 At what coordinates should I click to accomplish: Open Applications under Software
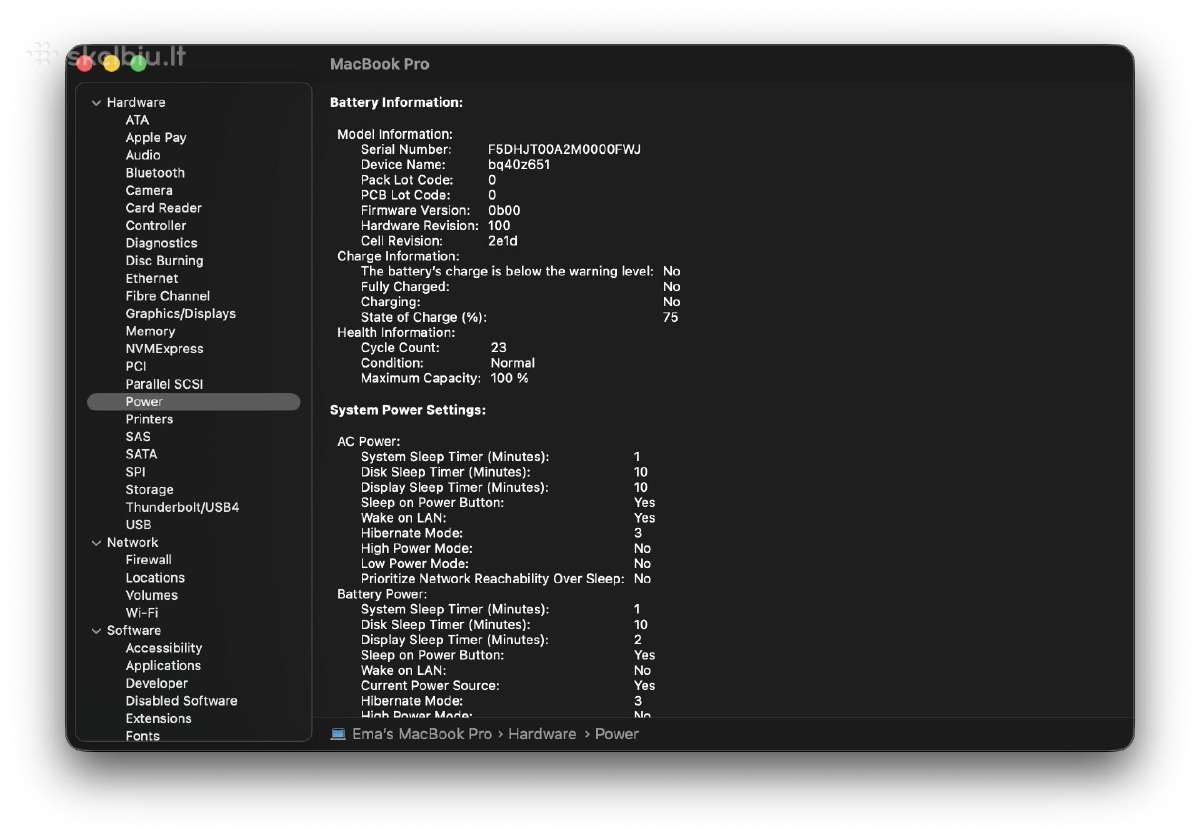163,666
